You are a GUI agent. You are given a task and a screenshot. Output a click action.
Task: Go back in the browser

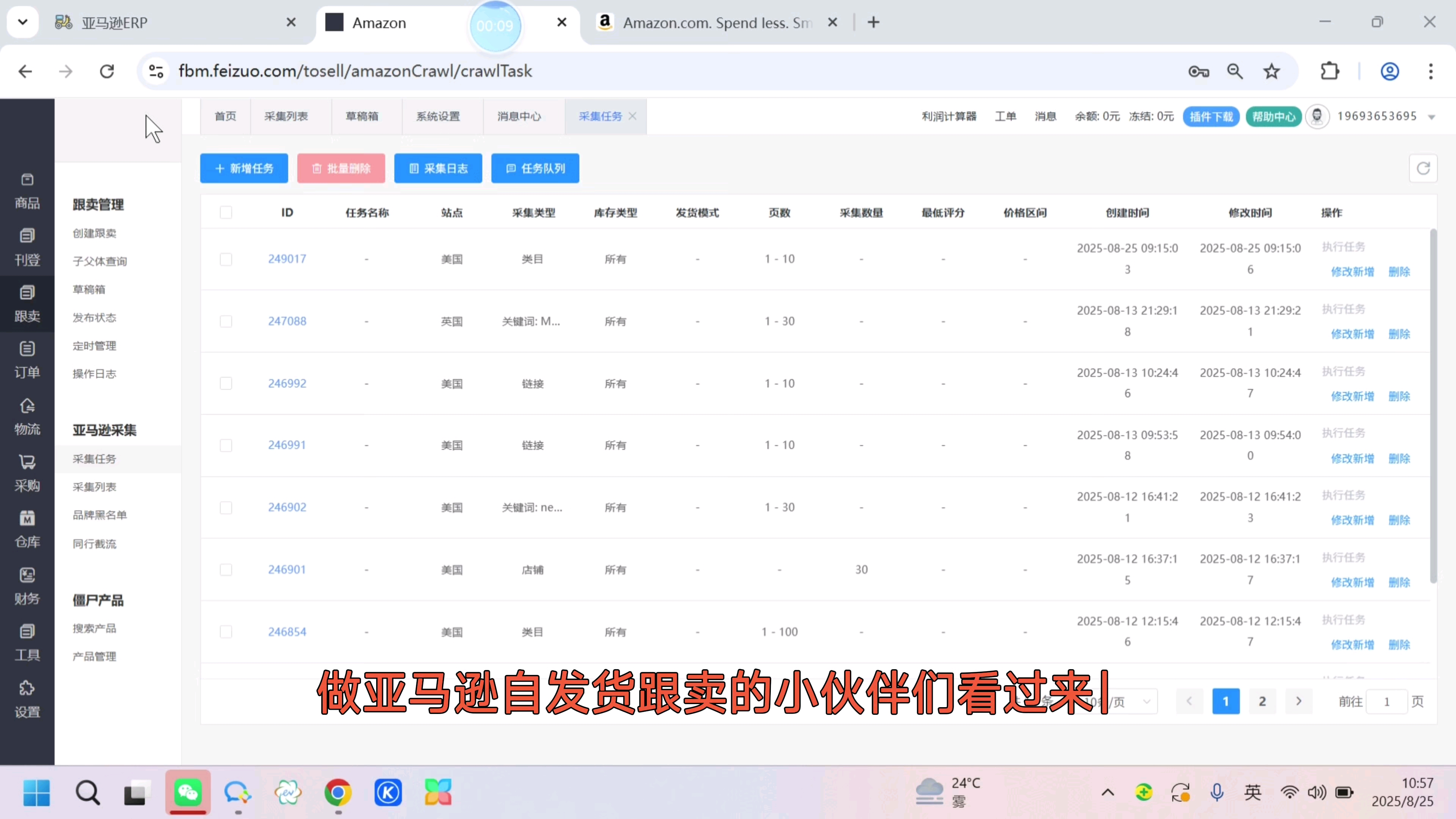tap(25, 71)
